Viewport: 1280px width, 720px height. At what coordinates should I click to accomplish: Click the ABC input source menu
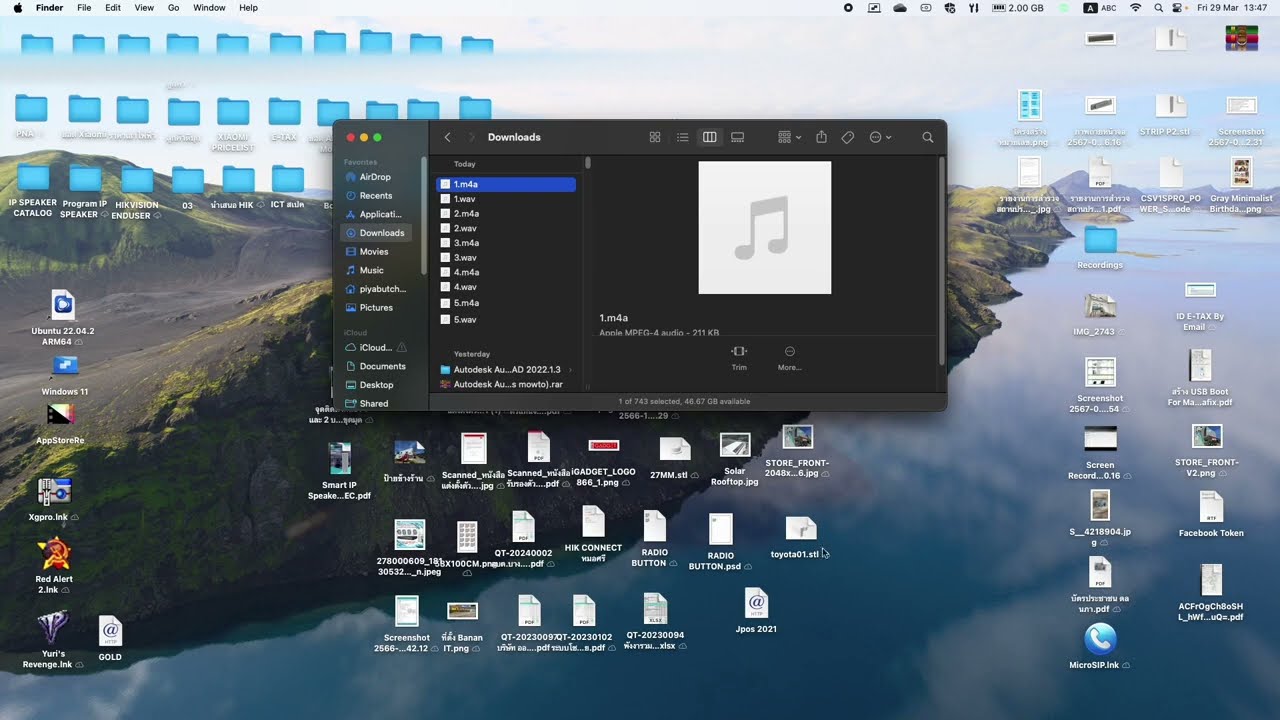pyautogui.click(x=1101, y=8)
